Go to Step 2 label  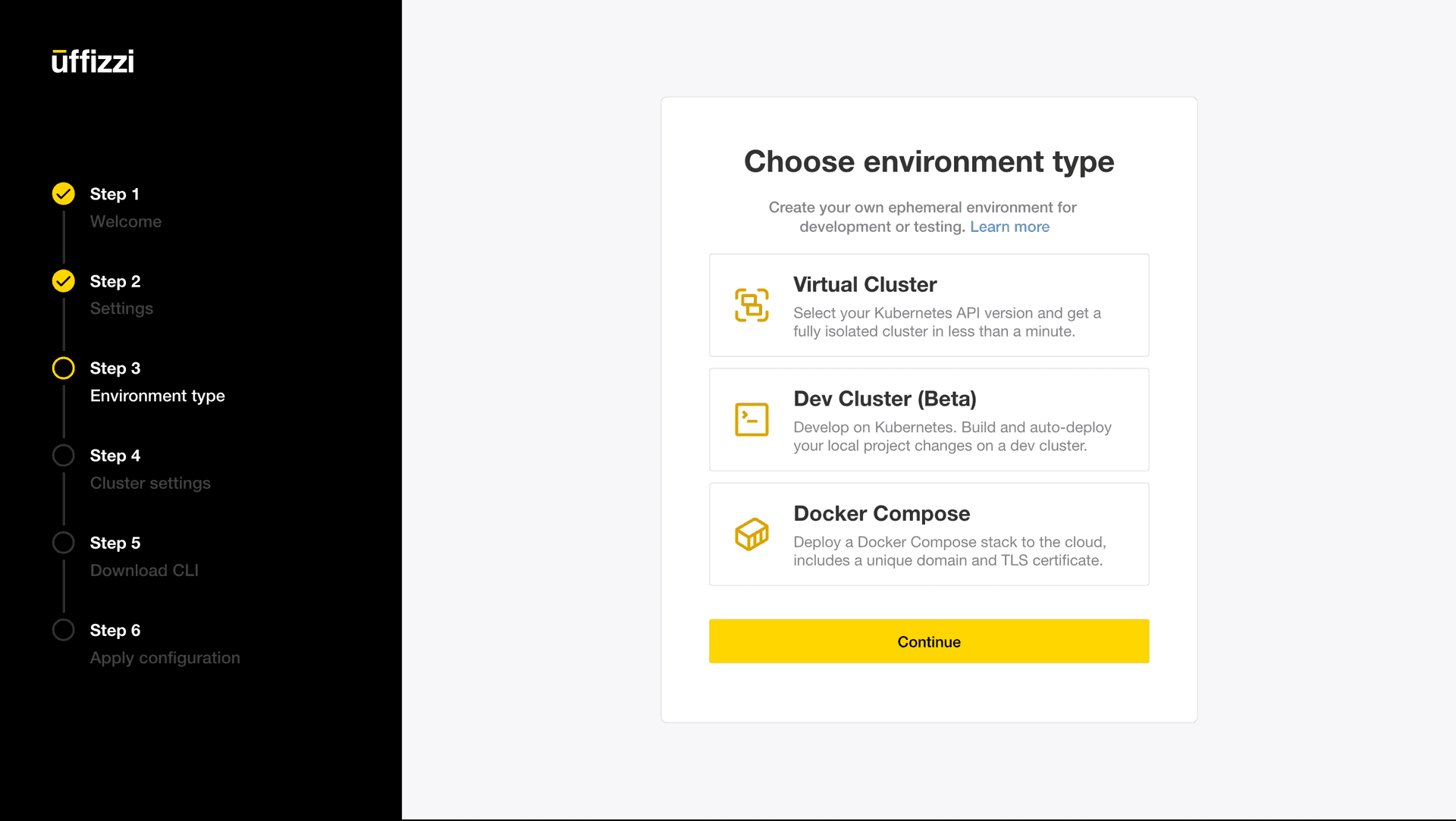(x=115, y=281)
